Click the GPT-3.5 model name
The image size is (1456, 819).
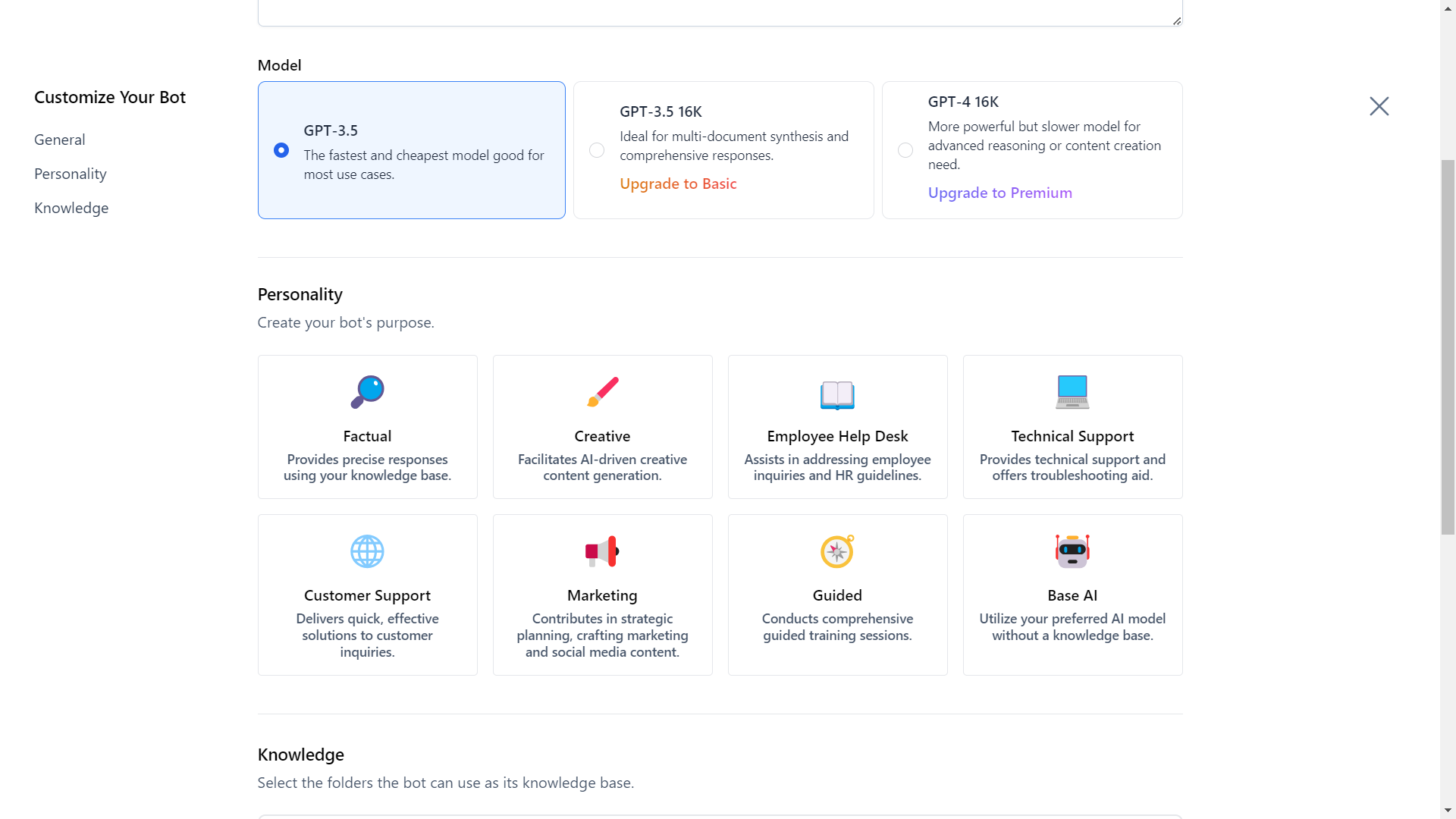(x=331, y=130)
